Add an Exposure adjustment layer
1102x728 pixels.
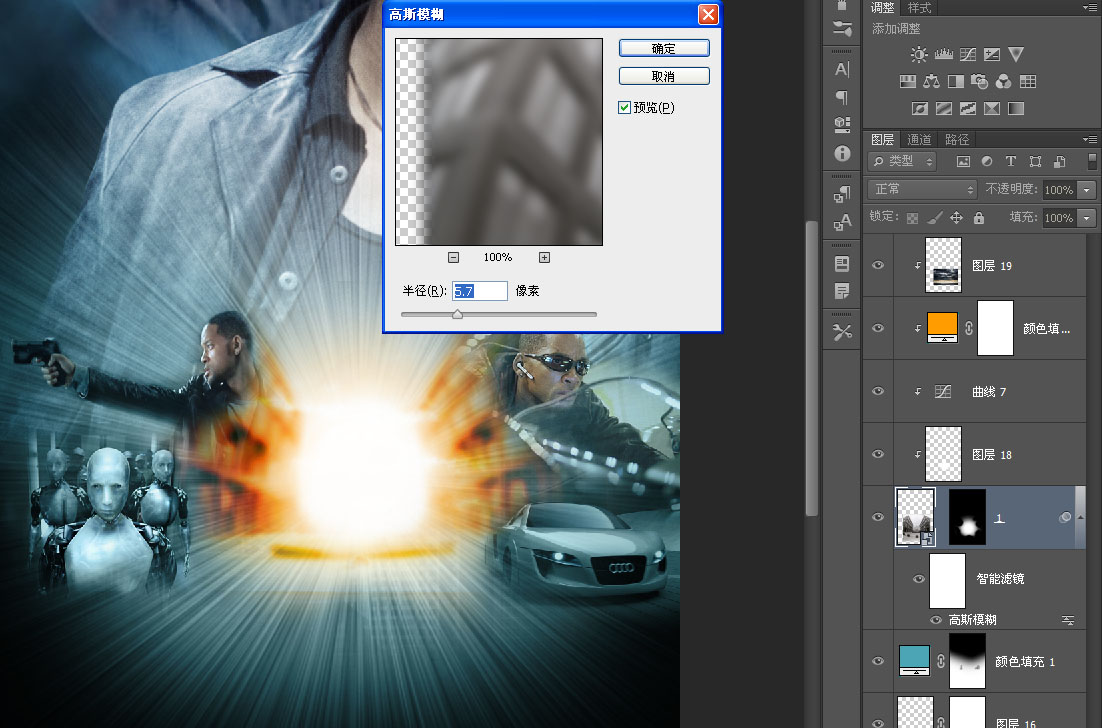pos(992,55)
